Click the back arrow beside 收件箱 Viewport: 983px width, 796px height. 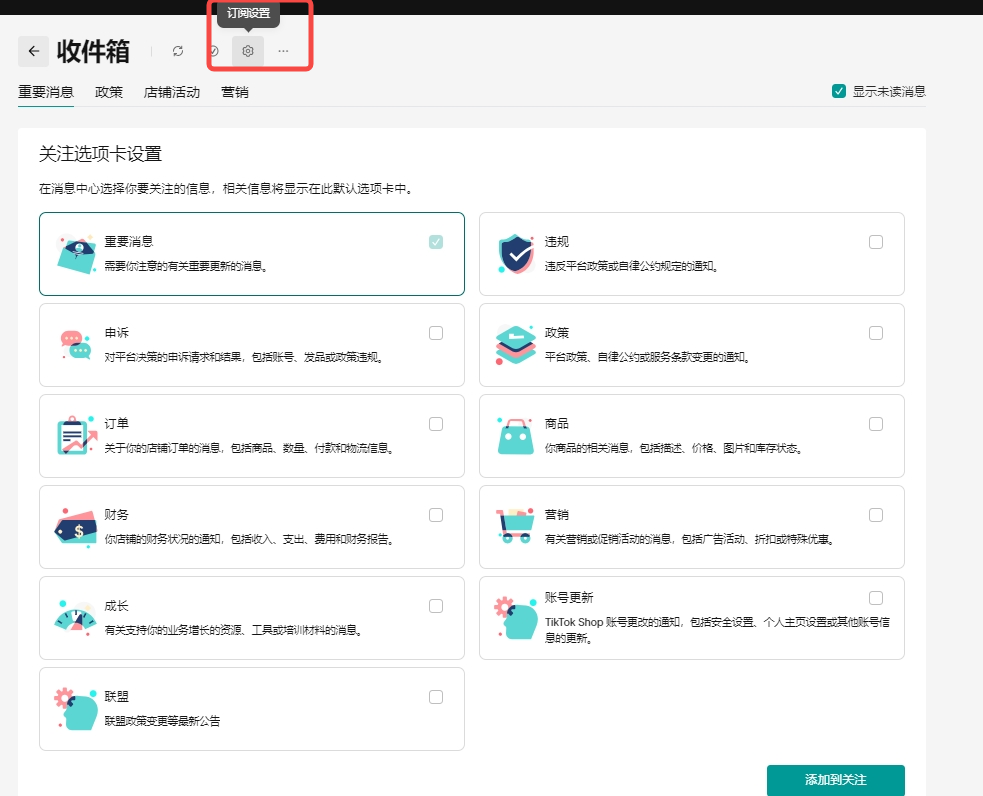(33, 51)
